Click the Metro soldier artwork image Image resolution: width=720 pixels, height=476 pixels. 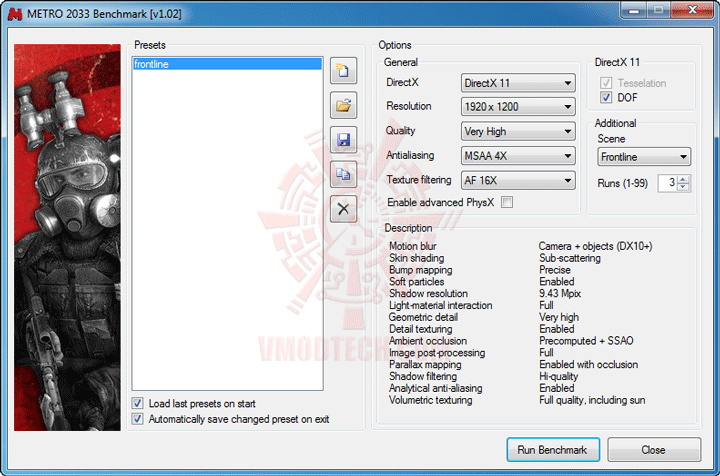67,237
